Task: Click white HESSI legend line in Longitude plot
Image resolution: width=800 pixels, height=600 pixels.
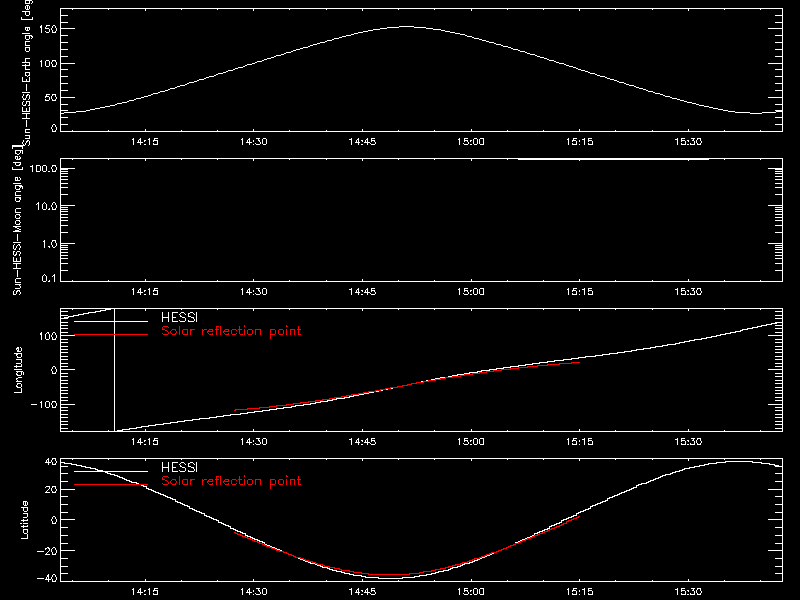Action: (x=111, y=321)
